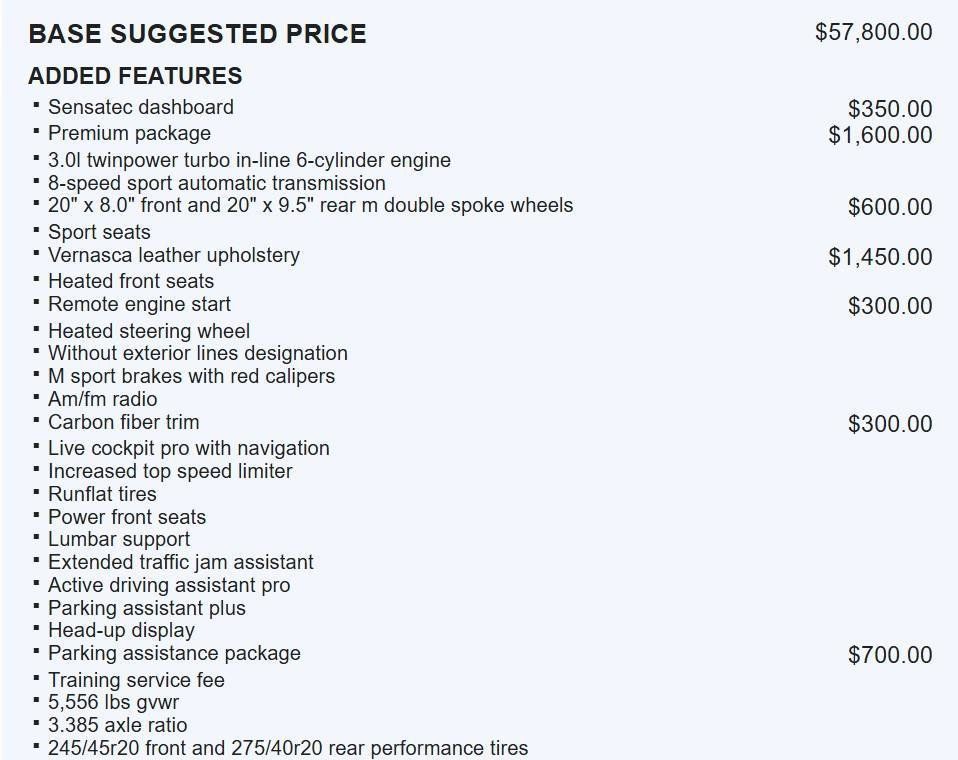Click Live cockpit pro with navigation
This screenshot has height=760, width=958.
pos(188,448)
